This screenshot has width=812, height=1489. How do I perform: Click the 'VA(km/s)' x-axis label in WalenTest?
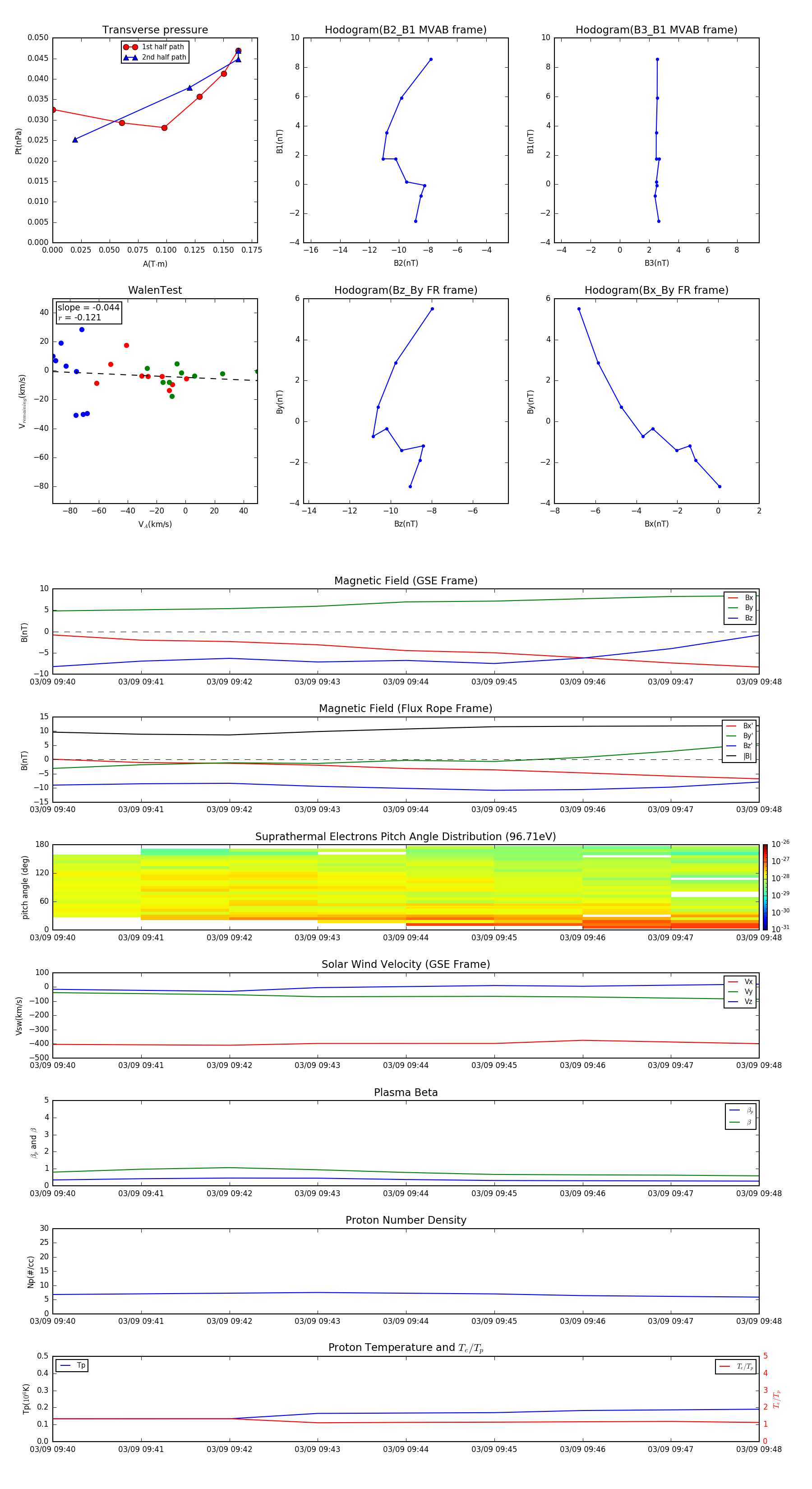click(155, 525)
